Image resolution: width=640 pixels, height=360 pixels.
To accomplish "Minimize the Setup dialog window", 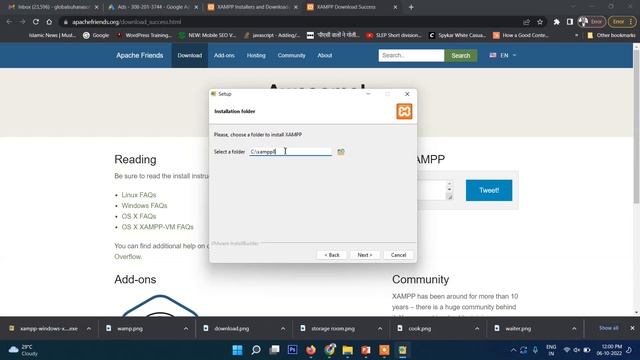I will (368, 94).
